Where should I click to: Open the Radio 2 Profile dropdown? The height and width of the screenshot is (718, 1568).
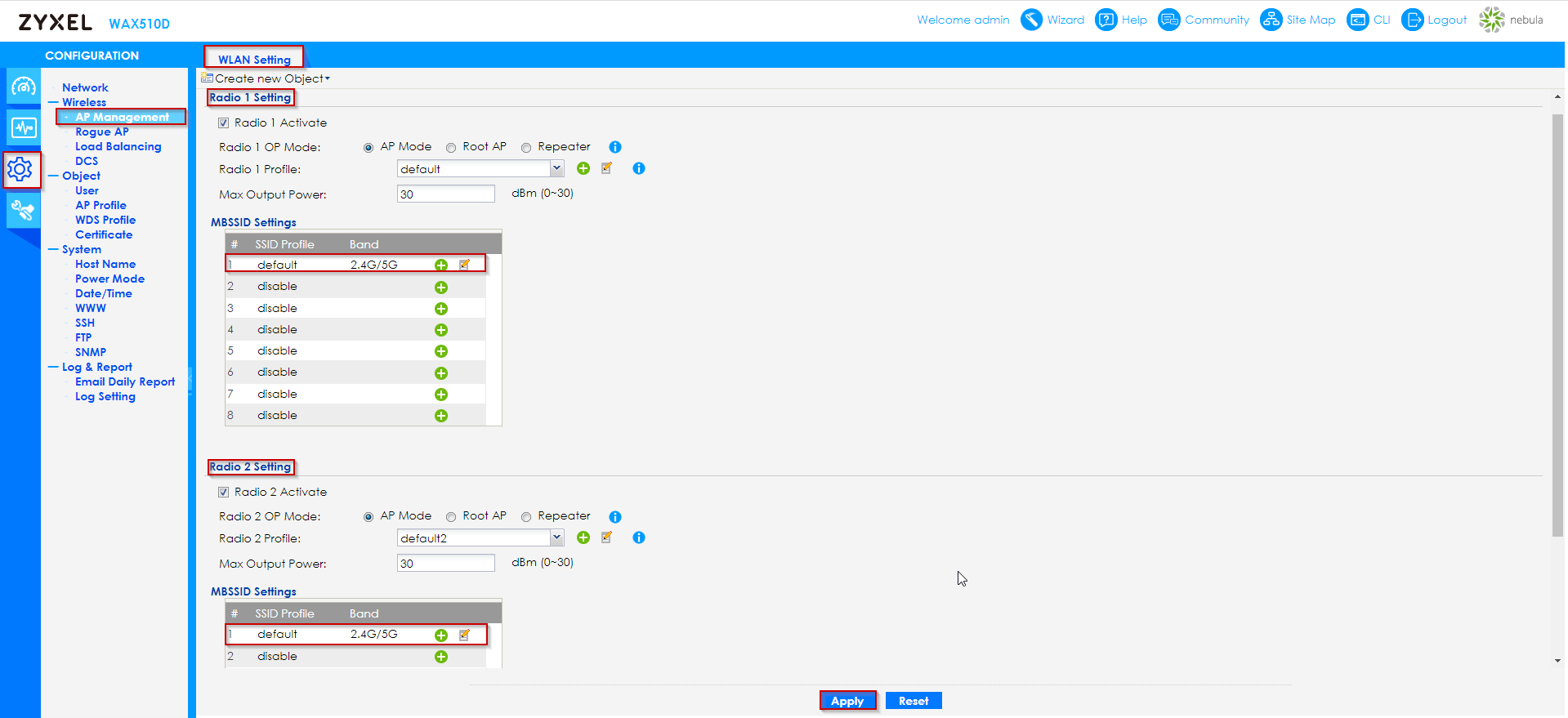pos(556,538)
